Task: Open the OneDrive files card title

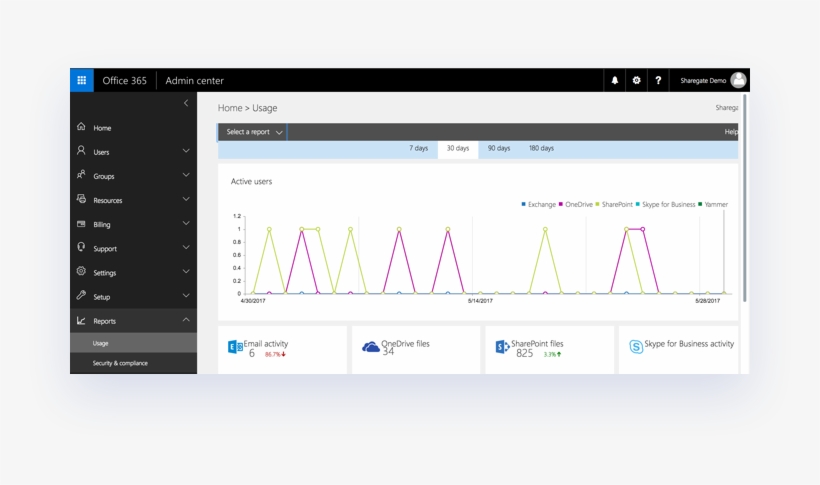Action: tap(405, 344)
